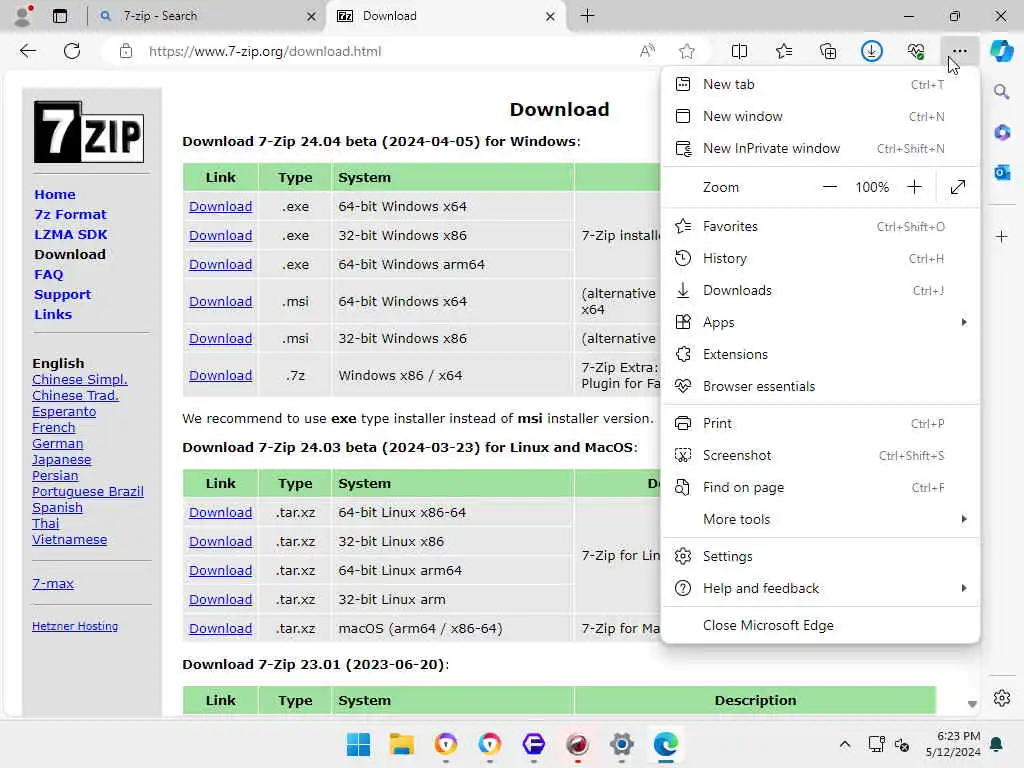Click the Settings and more three-dots button
The width and height of the screenshot is (1024, 768).
(x=959, y=51)
